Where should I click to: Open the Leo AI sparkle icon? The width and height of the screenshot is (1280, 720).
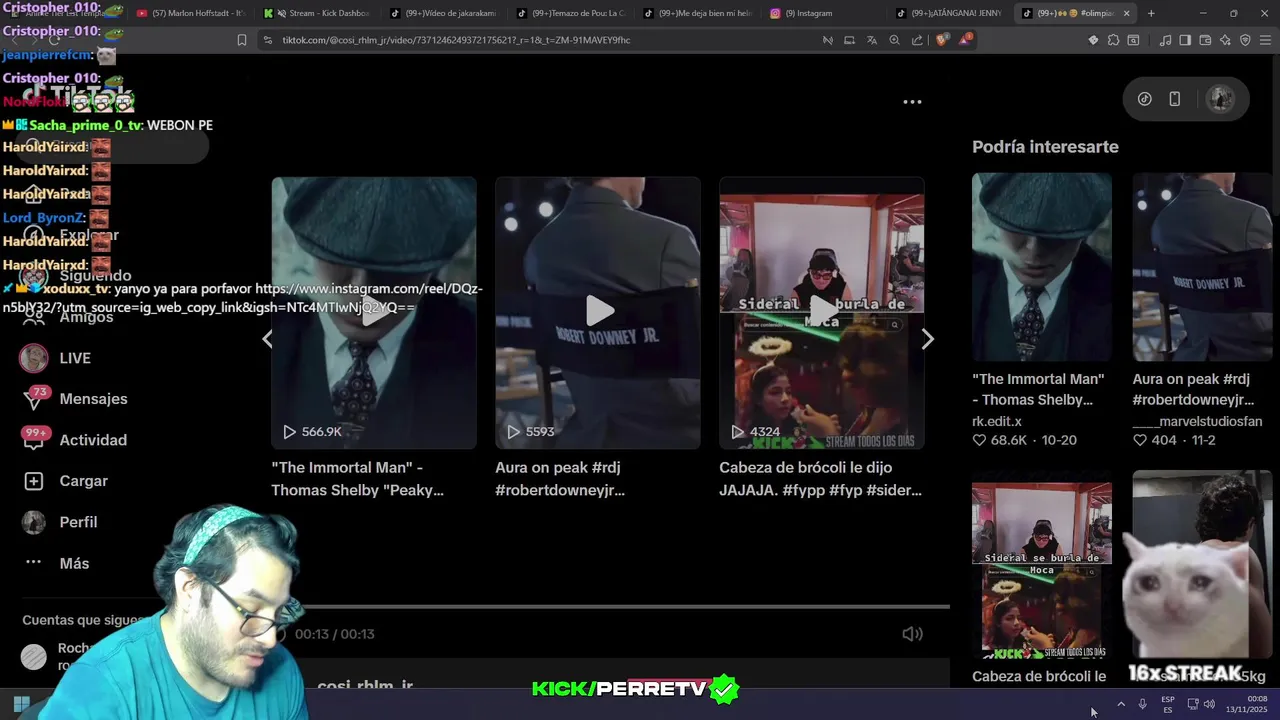click(1225, 40)
